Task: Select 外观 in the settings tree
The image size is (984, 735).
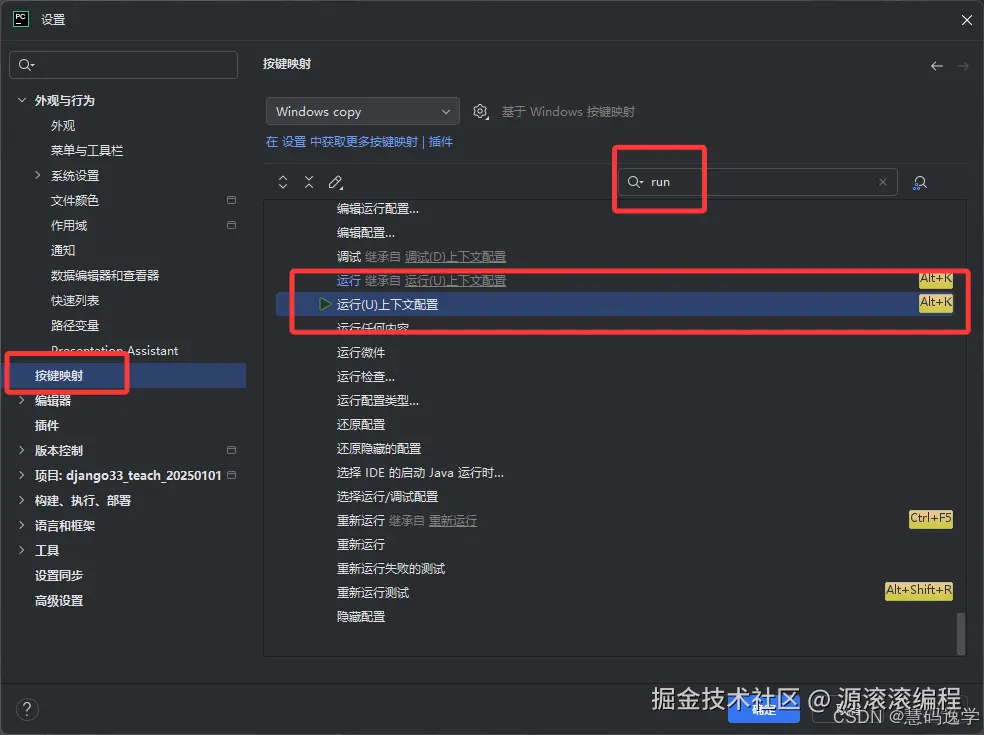Action: point(63,126)
